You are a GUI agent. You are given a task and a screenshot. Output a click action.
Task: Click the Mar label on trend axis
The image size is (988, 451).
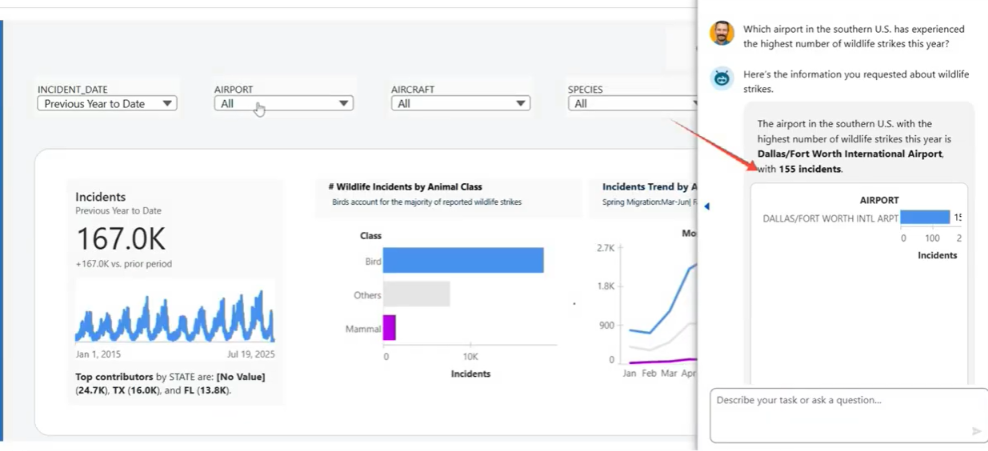pos(669,374)
